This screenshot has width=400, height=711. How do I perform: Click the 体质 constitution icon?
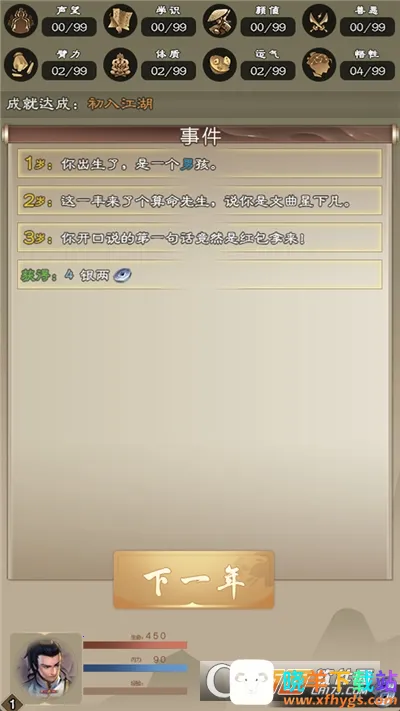(120, 64)
